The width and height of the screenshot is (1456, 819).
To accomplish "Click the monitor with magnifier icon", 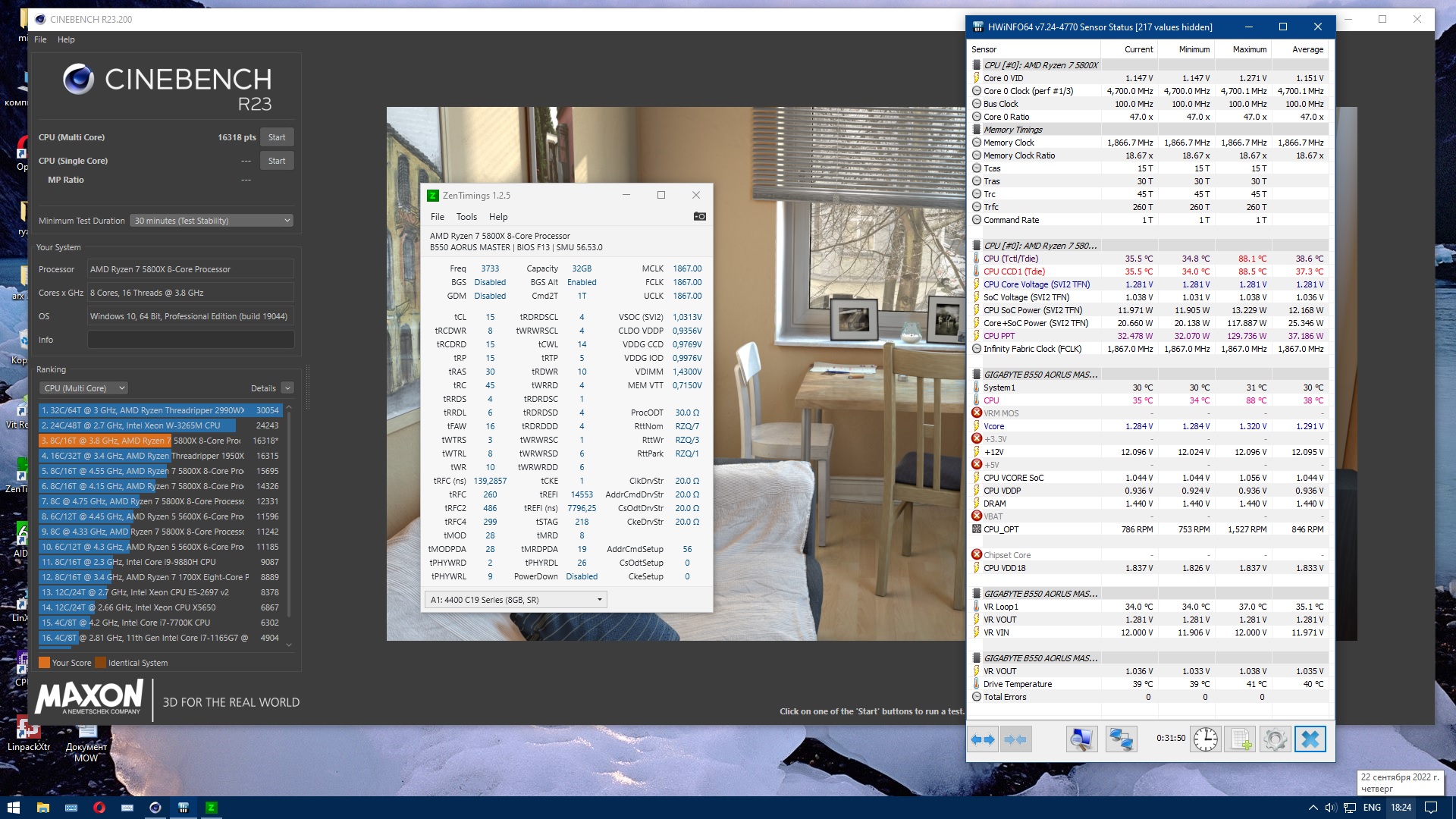I will (x=1081, y=739).
